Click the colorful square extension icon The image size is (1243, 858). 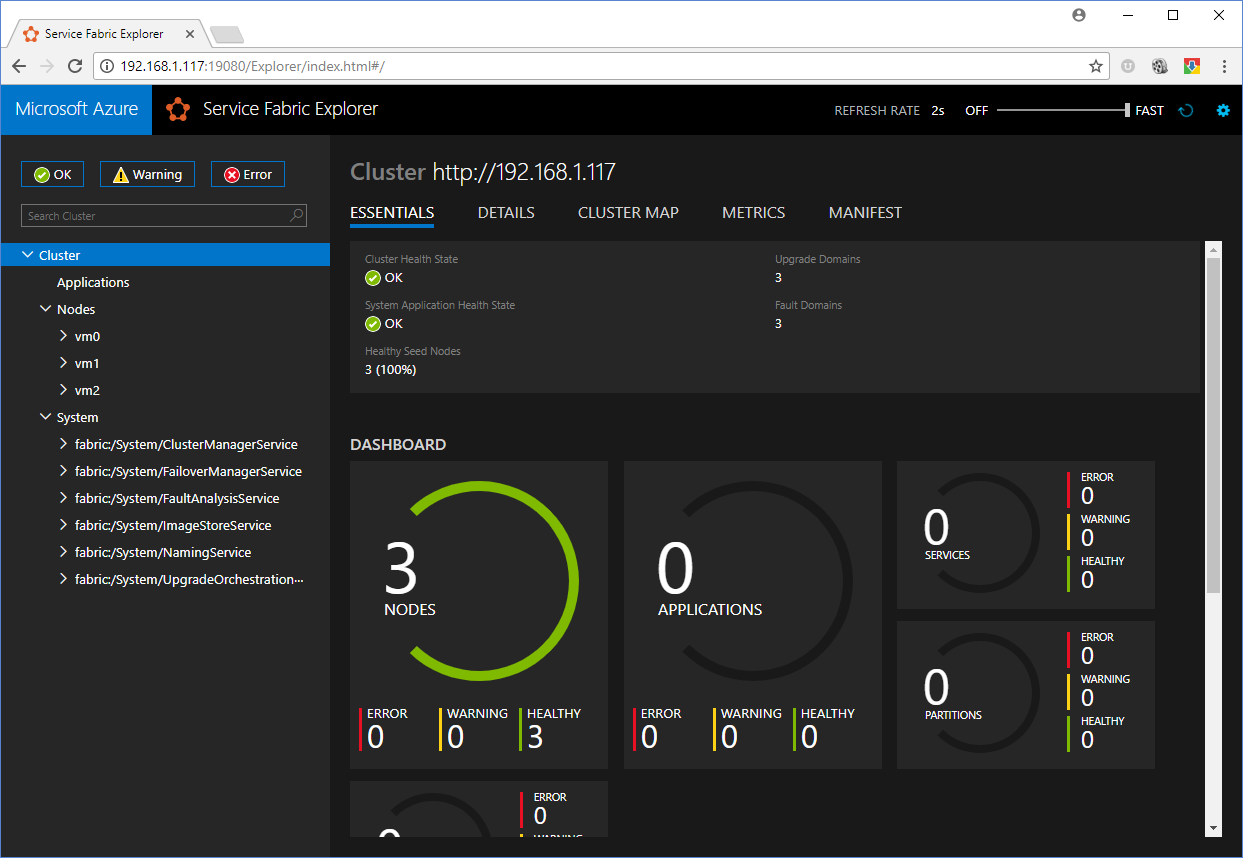click(1192, 66)
